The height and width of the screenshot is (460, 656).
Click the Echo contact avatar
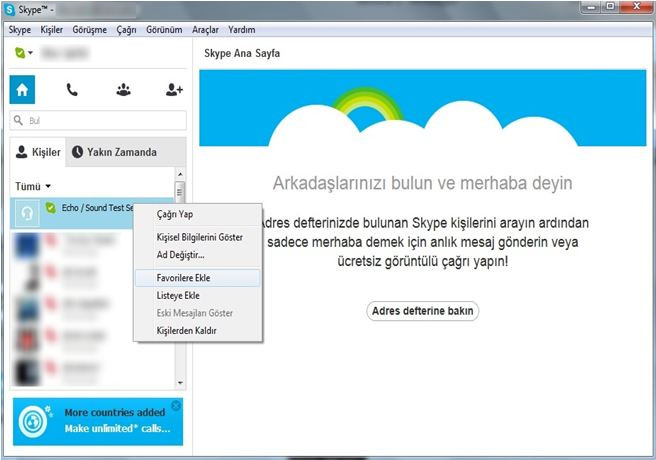27,213
